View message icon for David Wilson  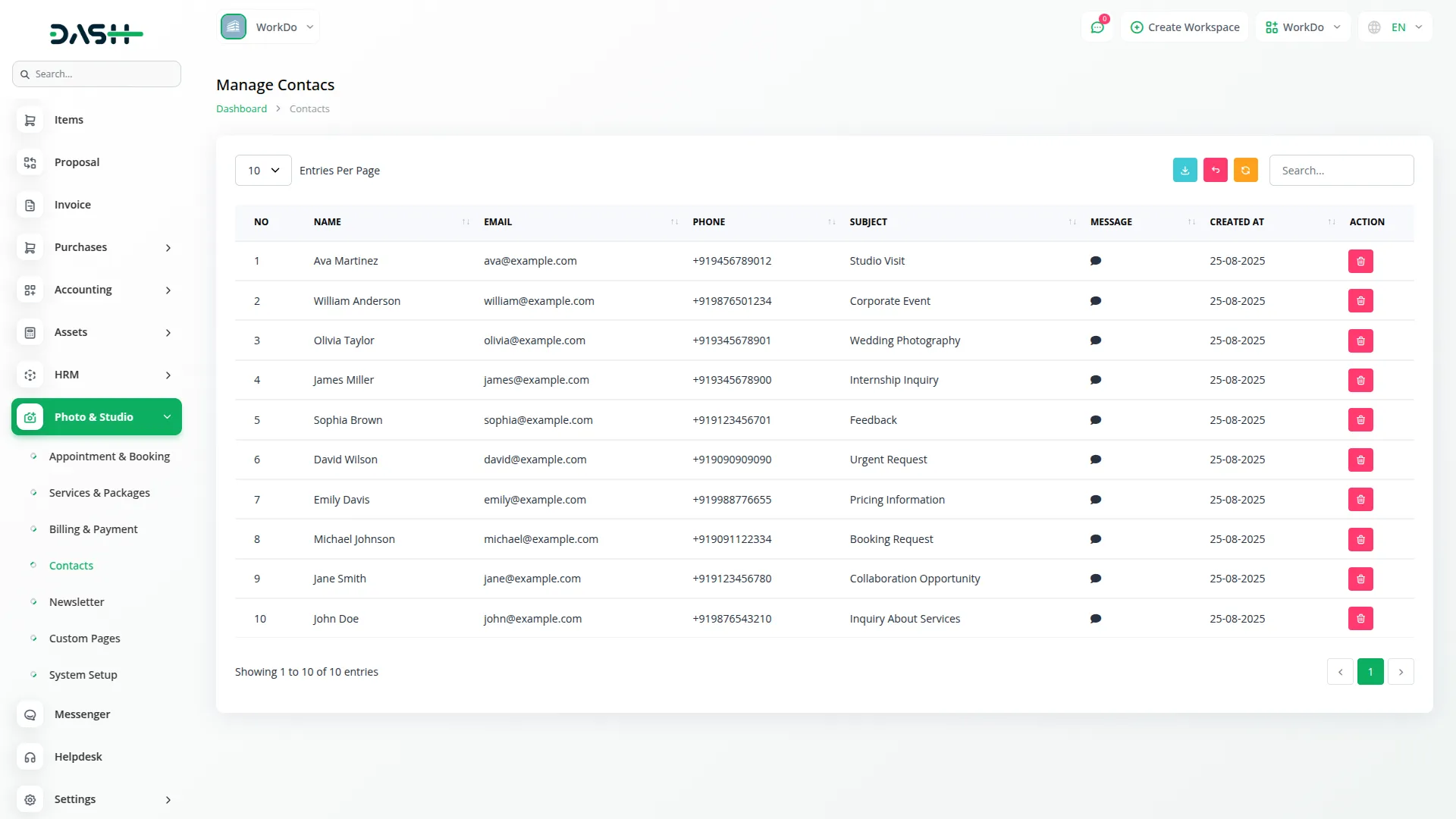coord(1095,460)
